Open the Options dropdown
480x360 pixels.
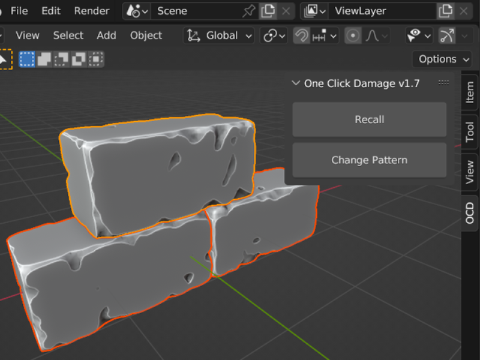pyautogui.click(x=442, y=59)
